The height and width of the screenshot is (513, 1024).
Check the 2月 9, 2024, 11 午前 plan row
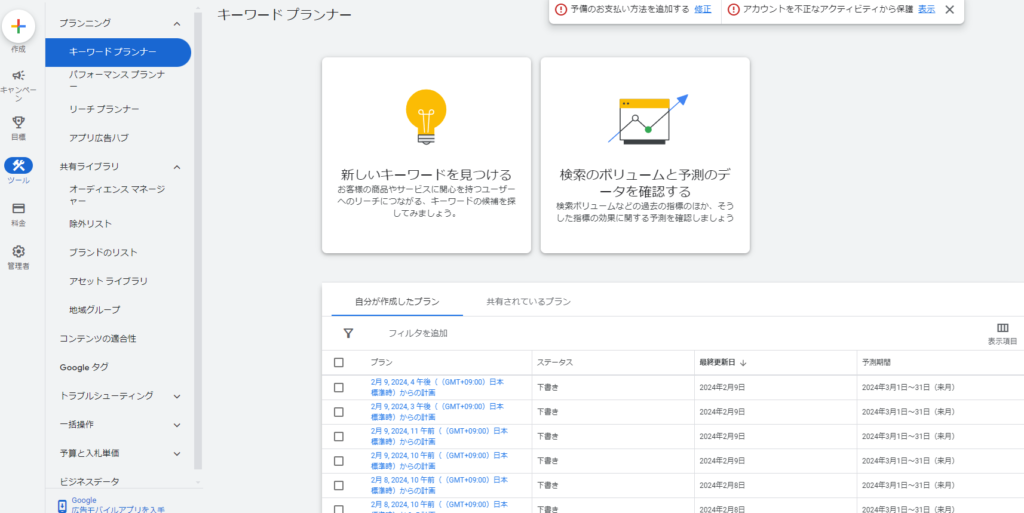tap(338, 436)
